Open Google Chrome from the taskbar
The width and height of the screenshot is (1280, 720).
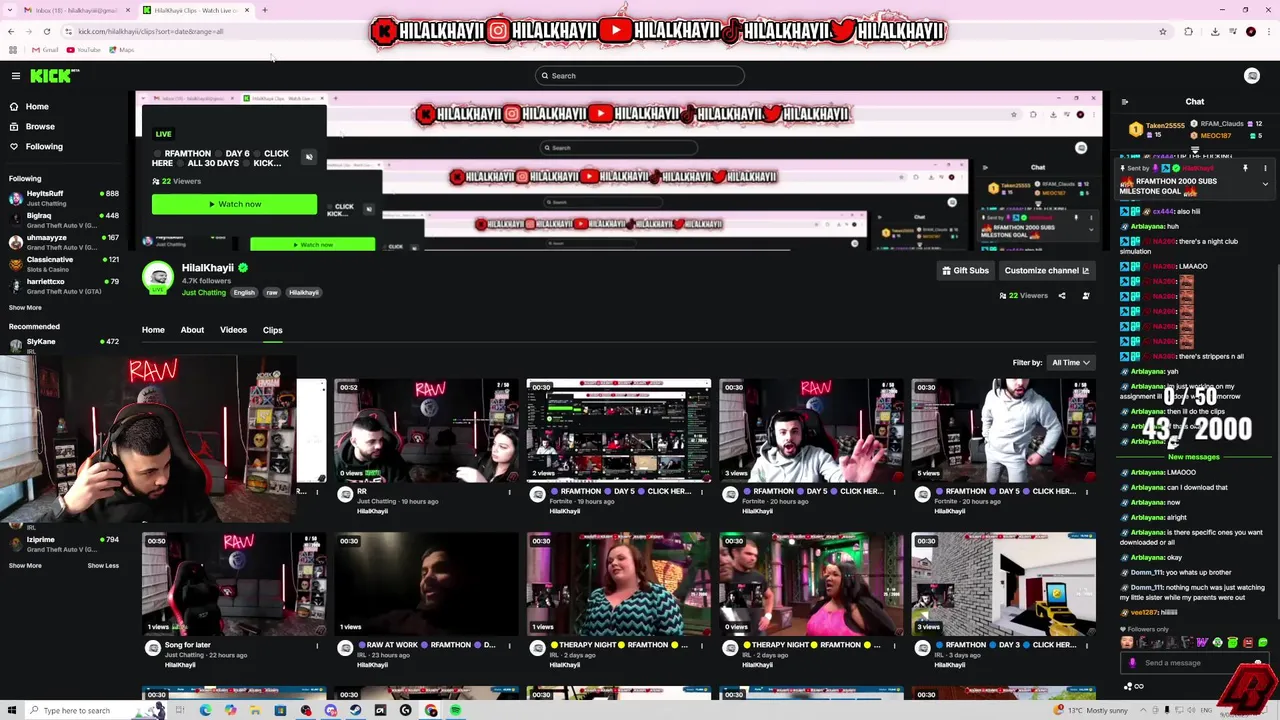(x=430, y=710)
